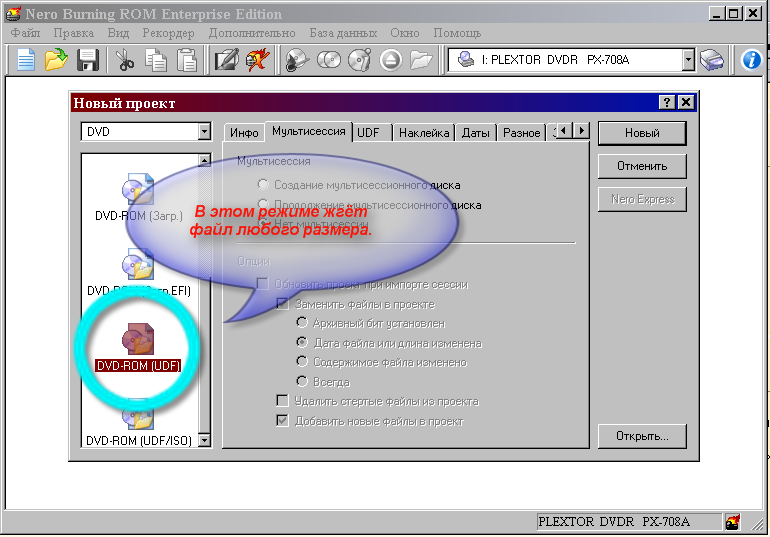
Task: Start burning with the flame icon
Action: 258,60
